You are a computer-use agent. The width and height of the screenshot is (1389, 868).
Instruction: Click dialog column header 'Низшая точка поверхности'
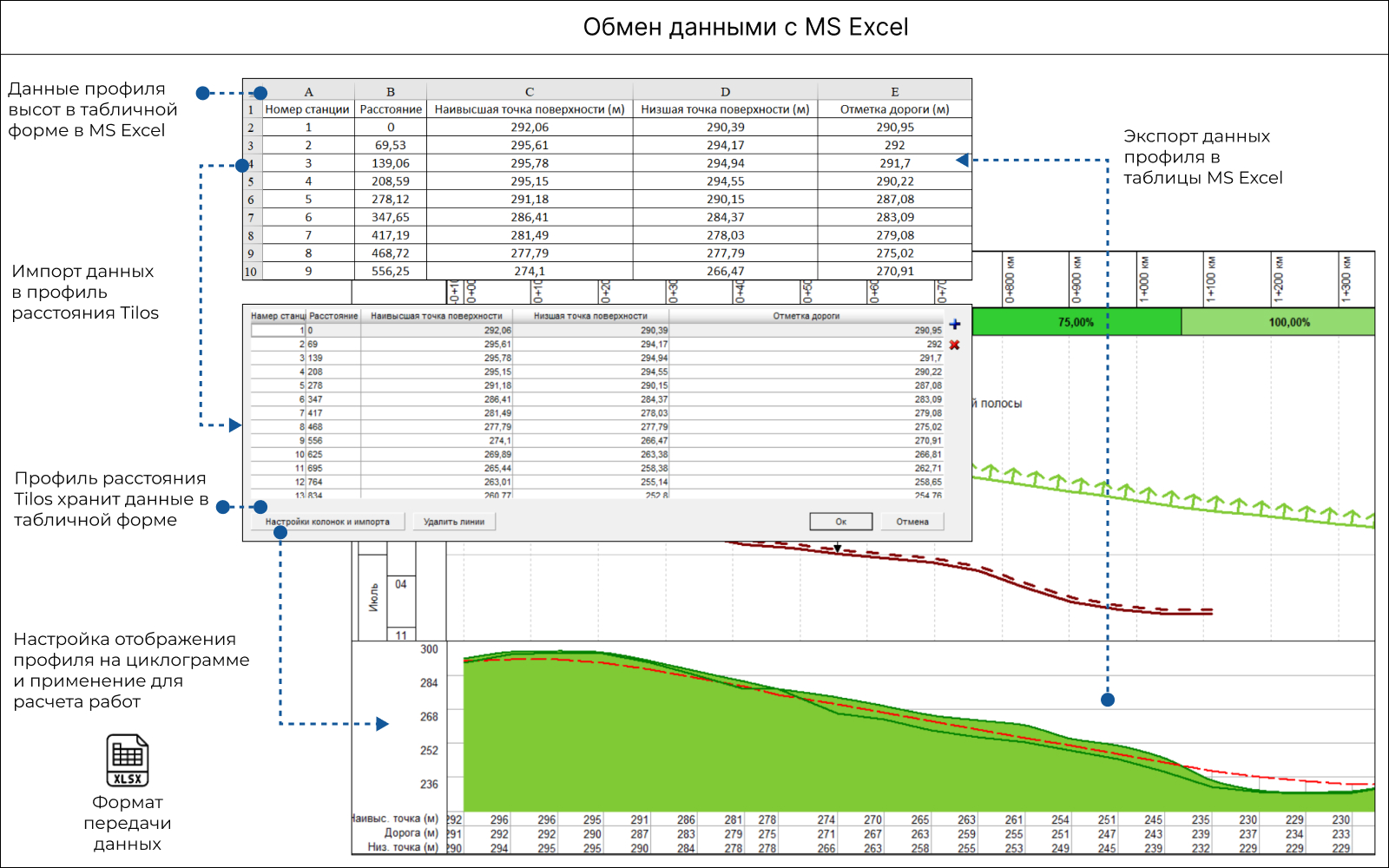pos(590,316)
